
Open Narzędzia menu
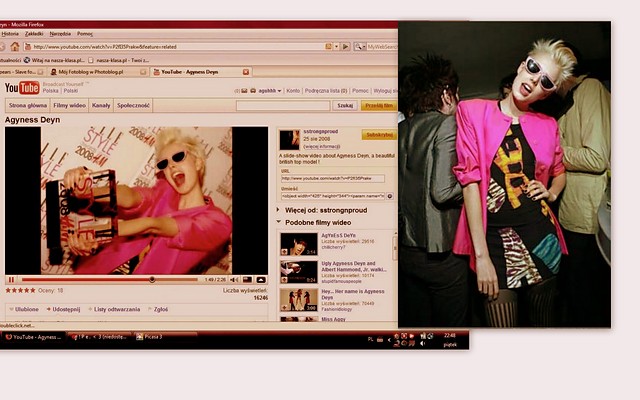coord(60,34)
